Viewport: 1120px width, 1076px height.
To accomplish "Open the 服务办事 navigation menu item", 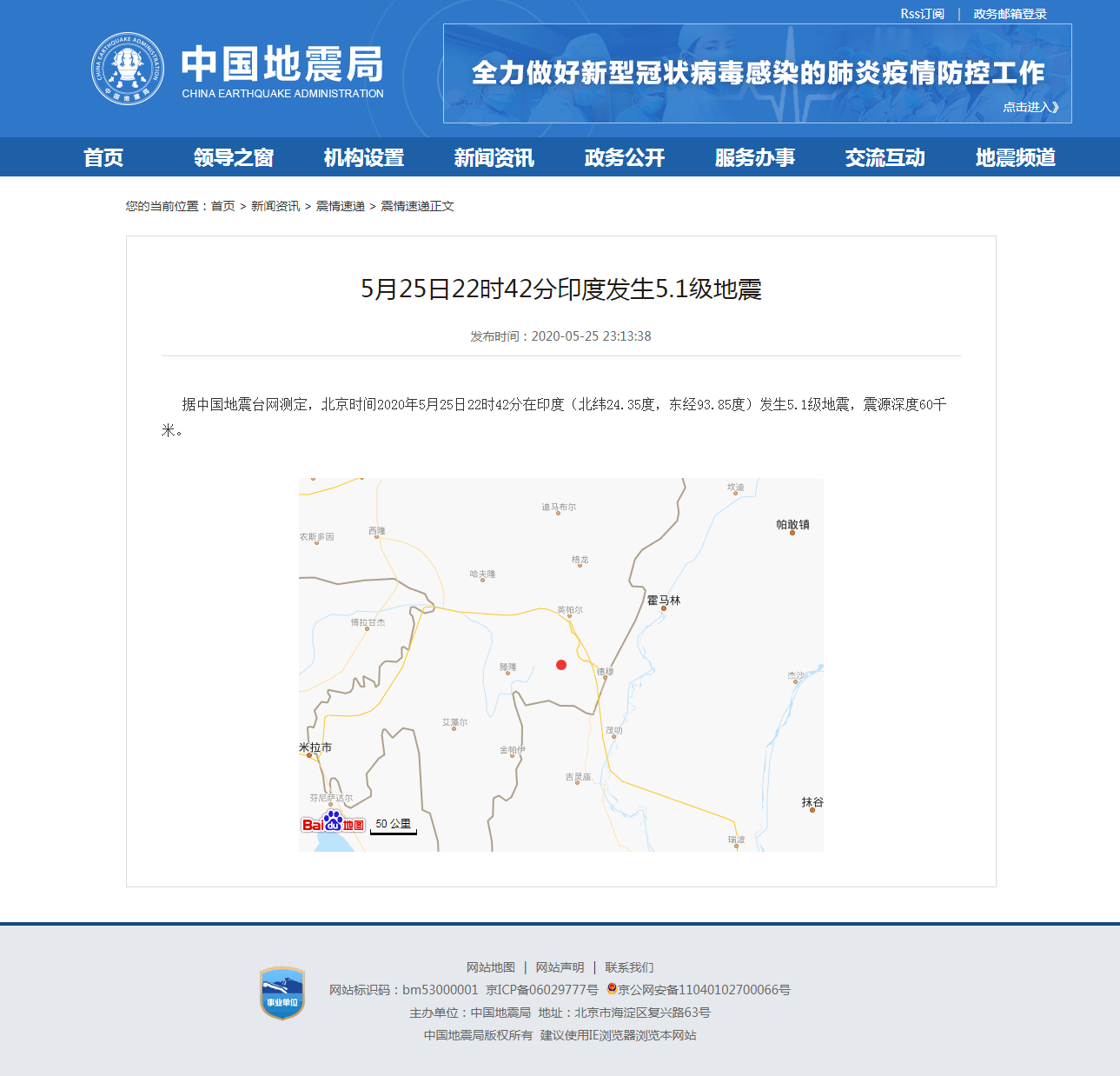I will [755, 157].
